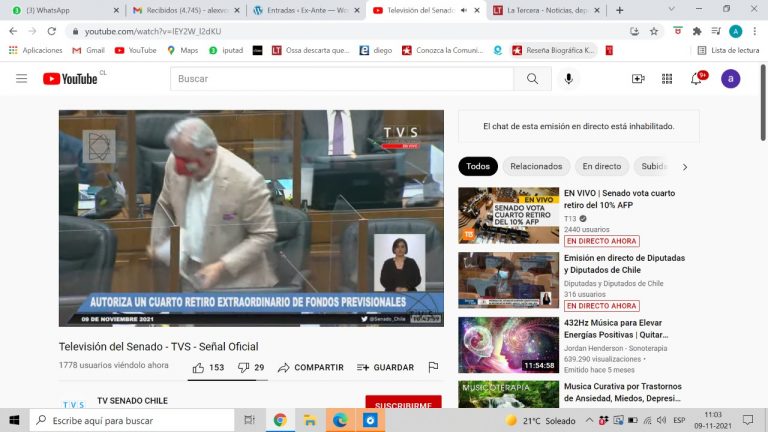Click the page vertical scrollbar

[763, 103]
